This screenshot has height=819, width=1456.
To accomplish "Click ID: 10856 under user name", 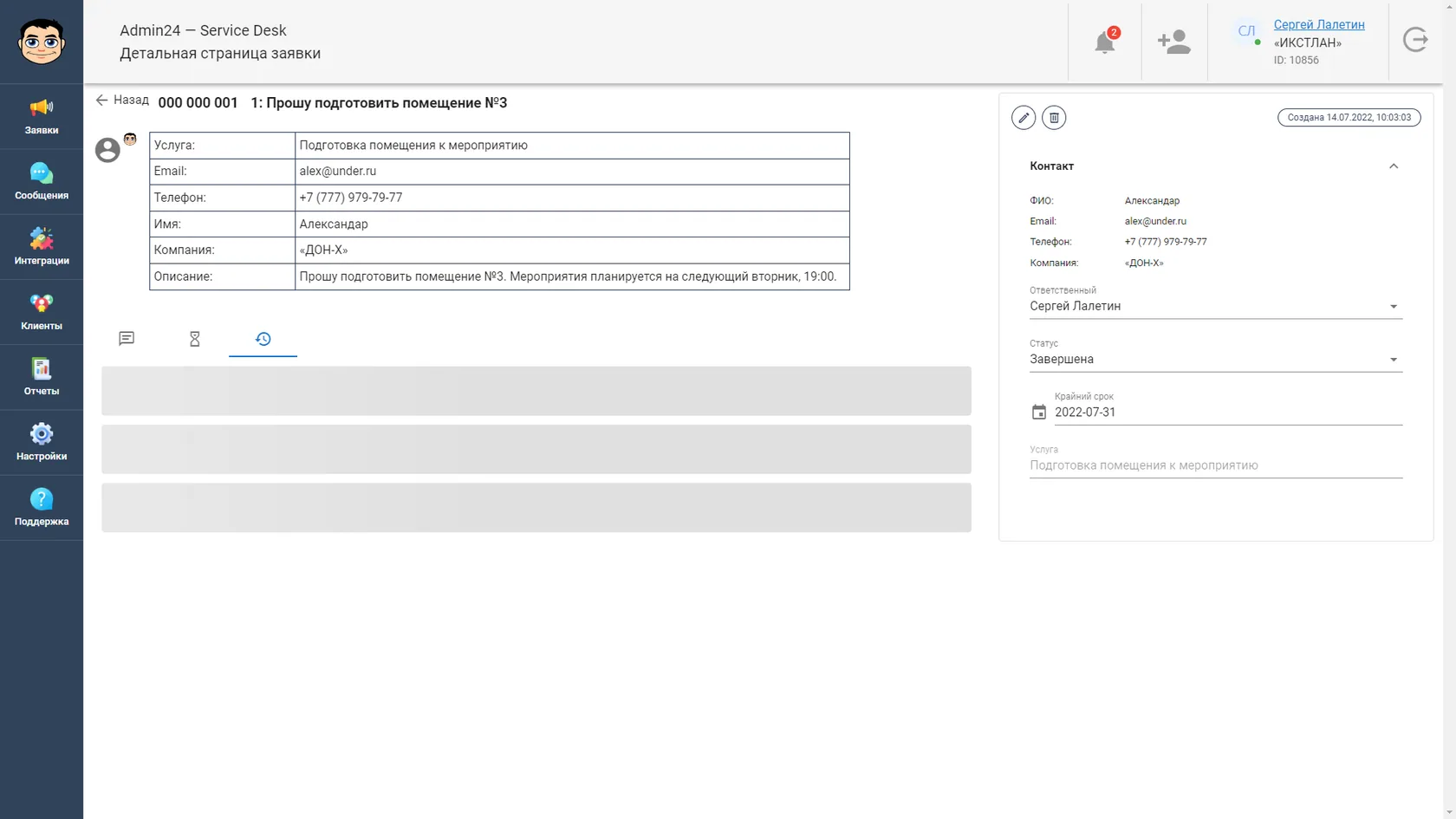I will pos(1296,61).
